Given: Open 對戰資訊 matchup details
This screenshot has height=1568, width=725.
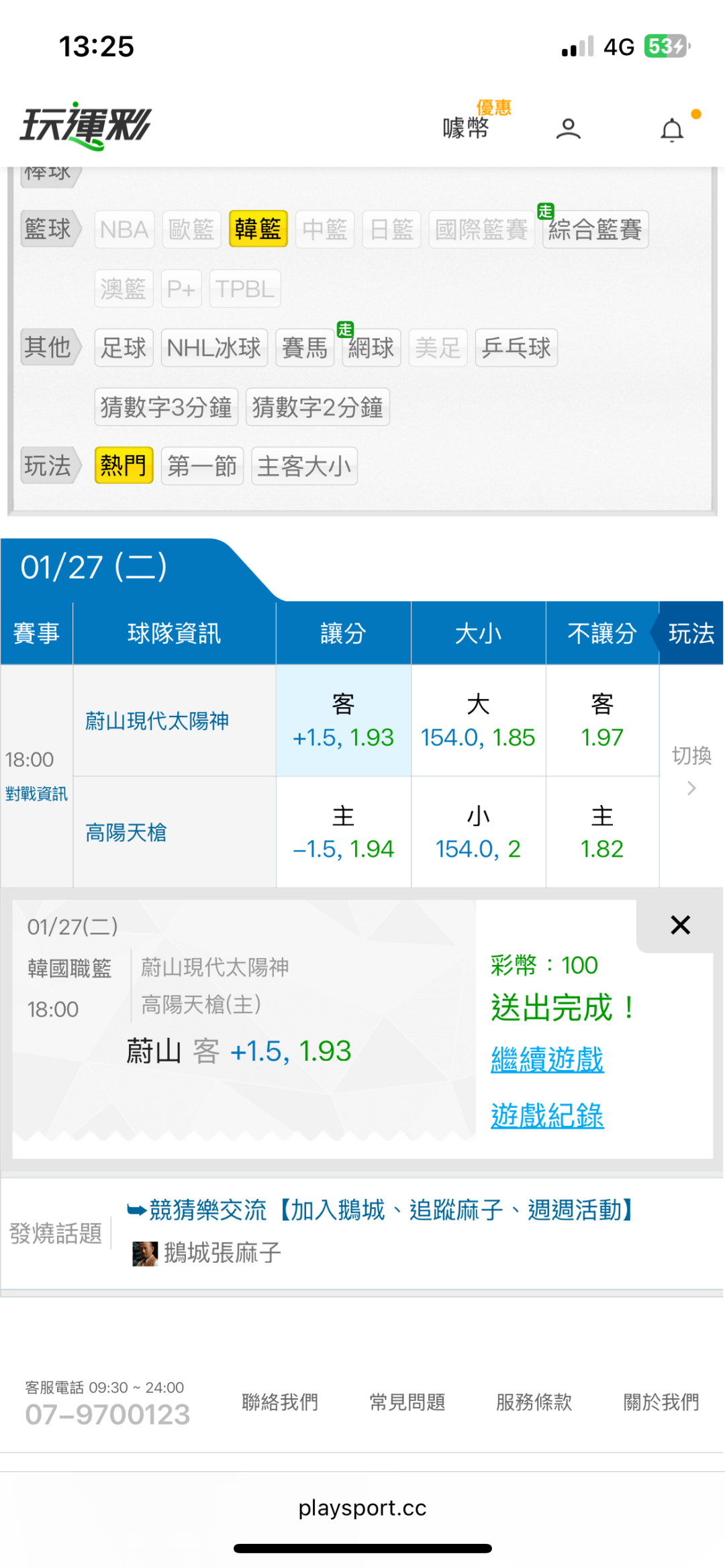Looking at the screenshot, I should tap(36, 794).
